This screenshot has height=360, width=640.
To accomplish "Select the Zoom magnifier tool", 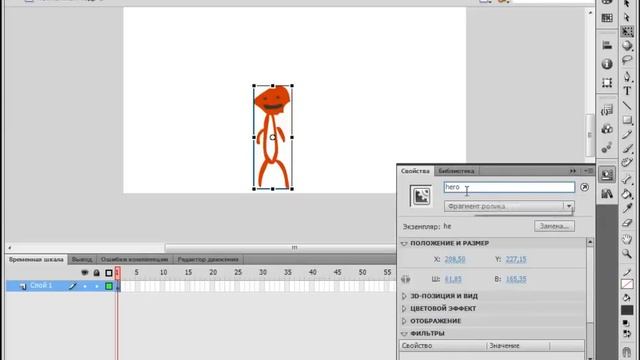I will 627,254.
